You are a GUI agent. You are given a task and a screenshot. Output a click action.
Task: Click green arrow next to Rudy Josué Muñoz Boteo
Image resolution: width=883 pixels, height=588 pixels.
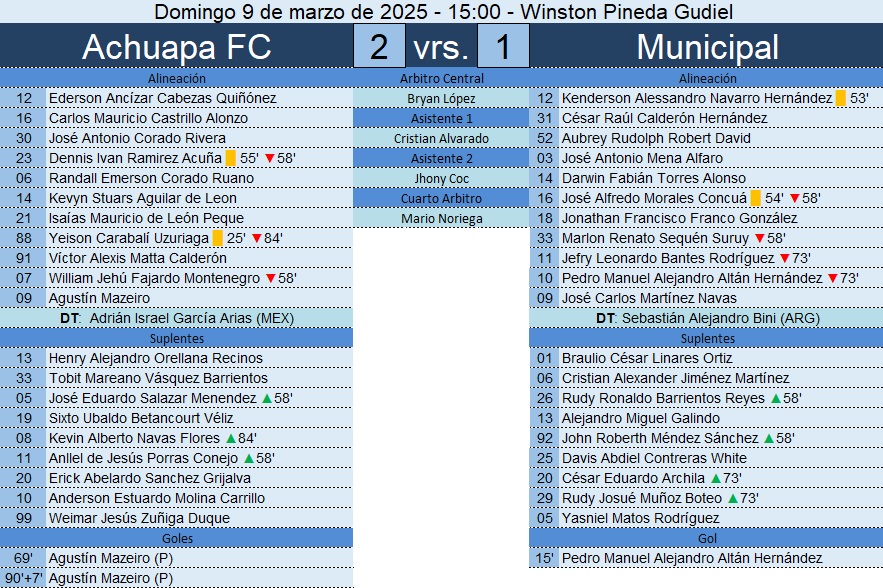pos(733,498)
